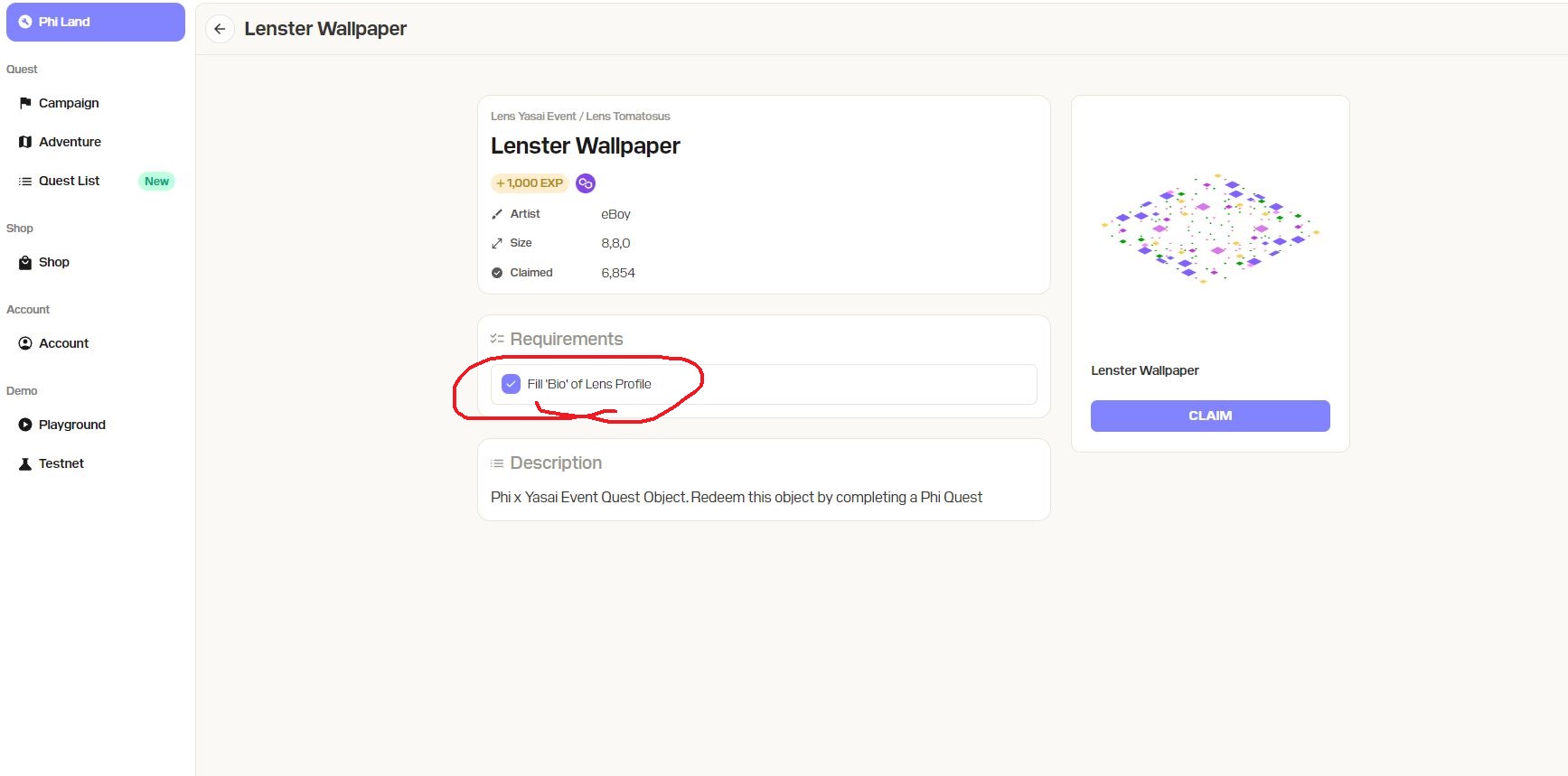Click the Artist brush icon
This screenshot has height=776, width=1568.
497,214
